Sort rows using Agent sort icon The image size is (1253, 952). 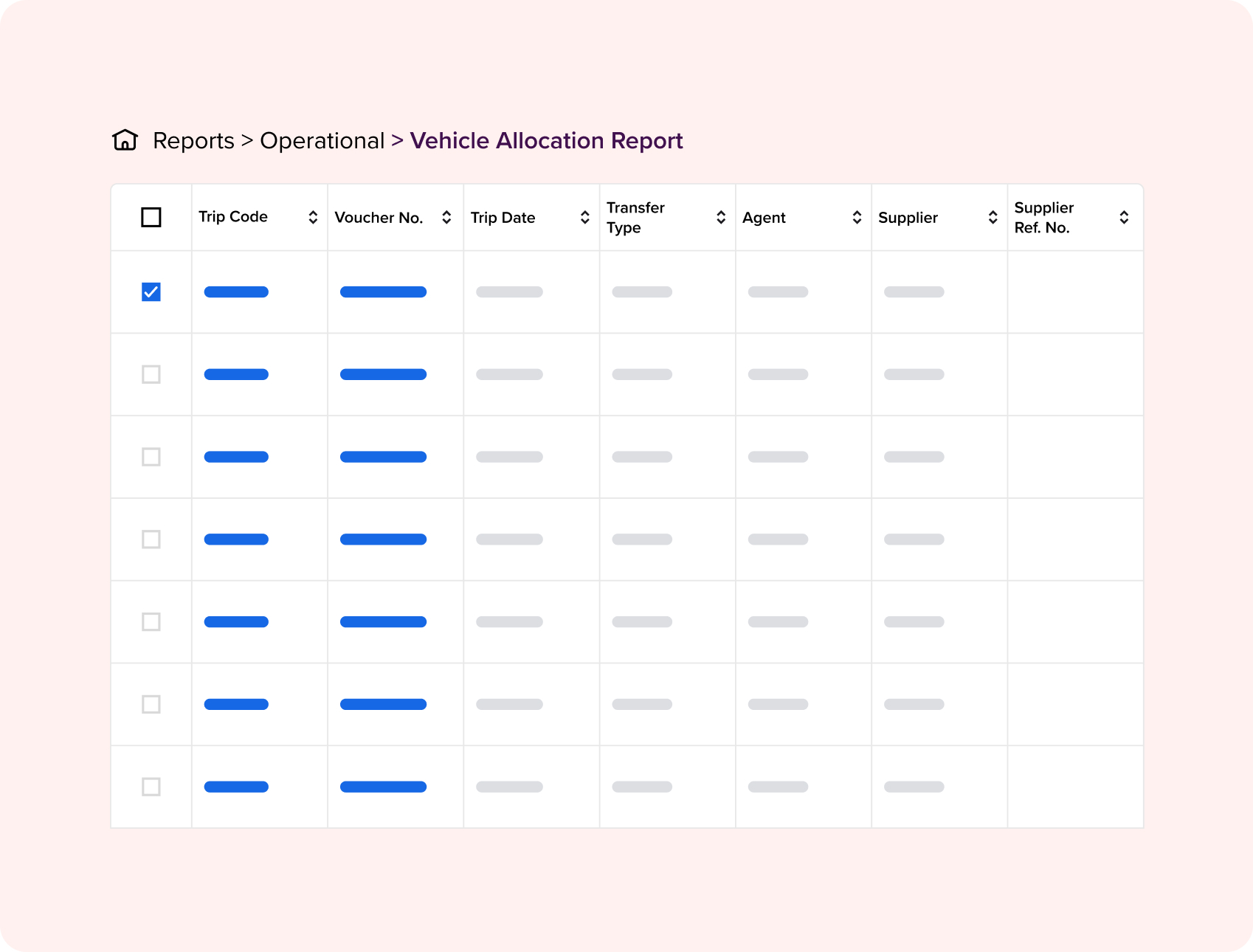[x=857, y=217]
